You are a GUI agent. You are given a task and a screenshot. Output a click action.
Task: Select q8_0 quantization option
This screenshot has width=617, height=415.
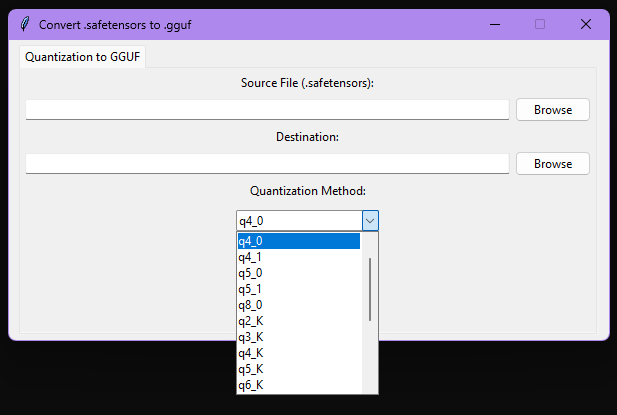298,305
